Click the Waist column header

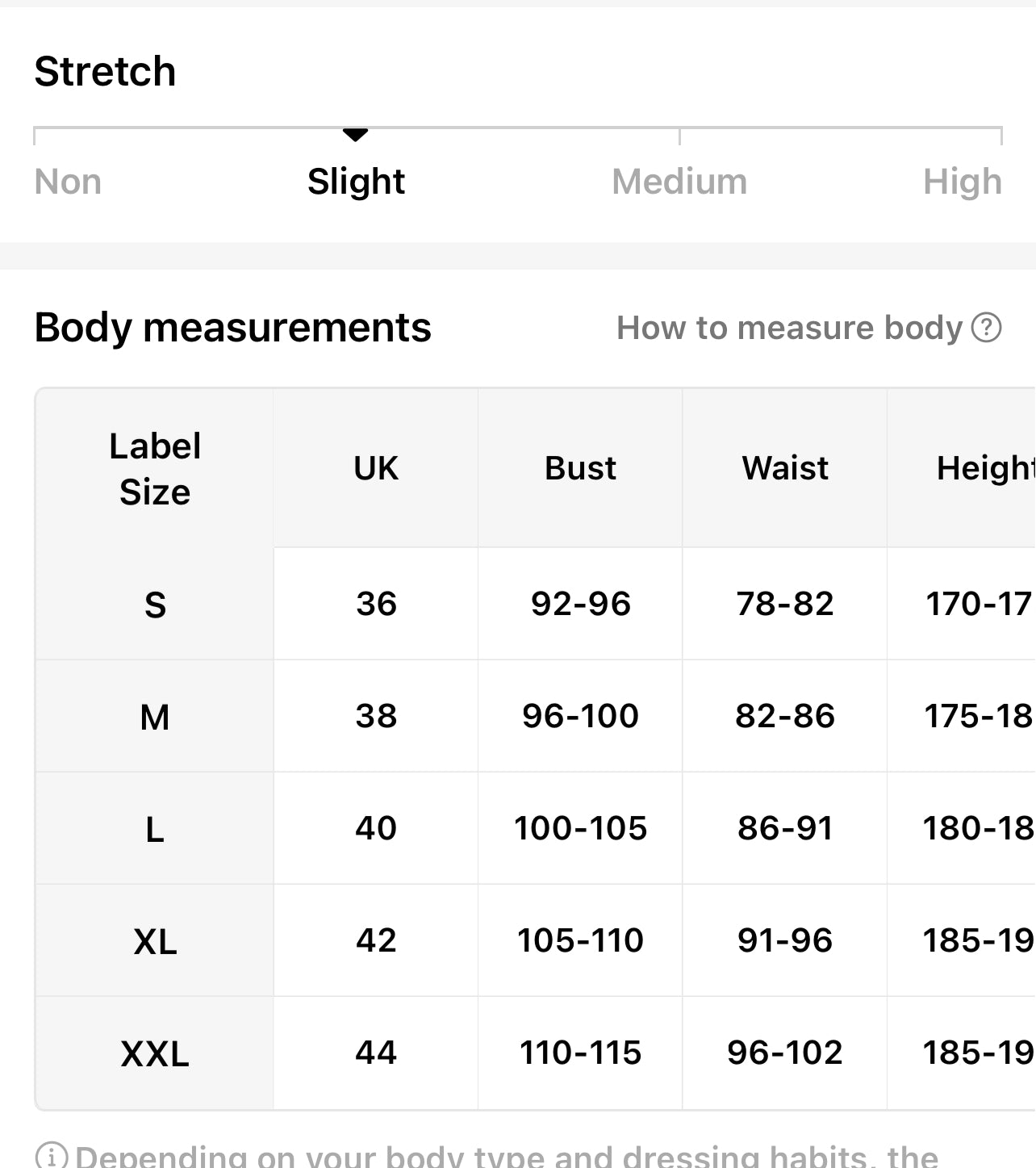[x=785, y=468]
